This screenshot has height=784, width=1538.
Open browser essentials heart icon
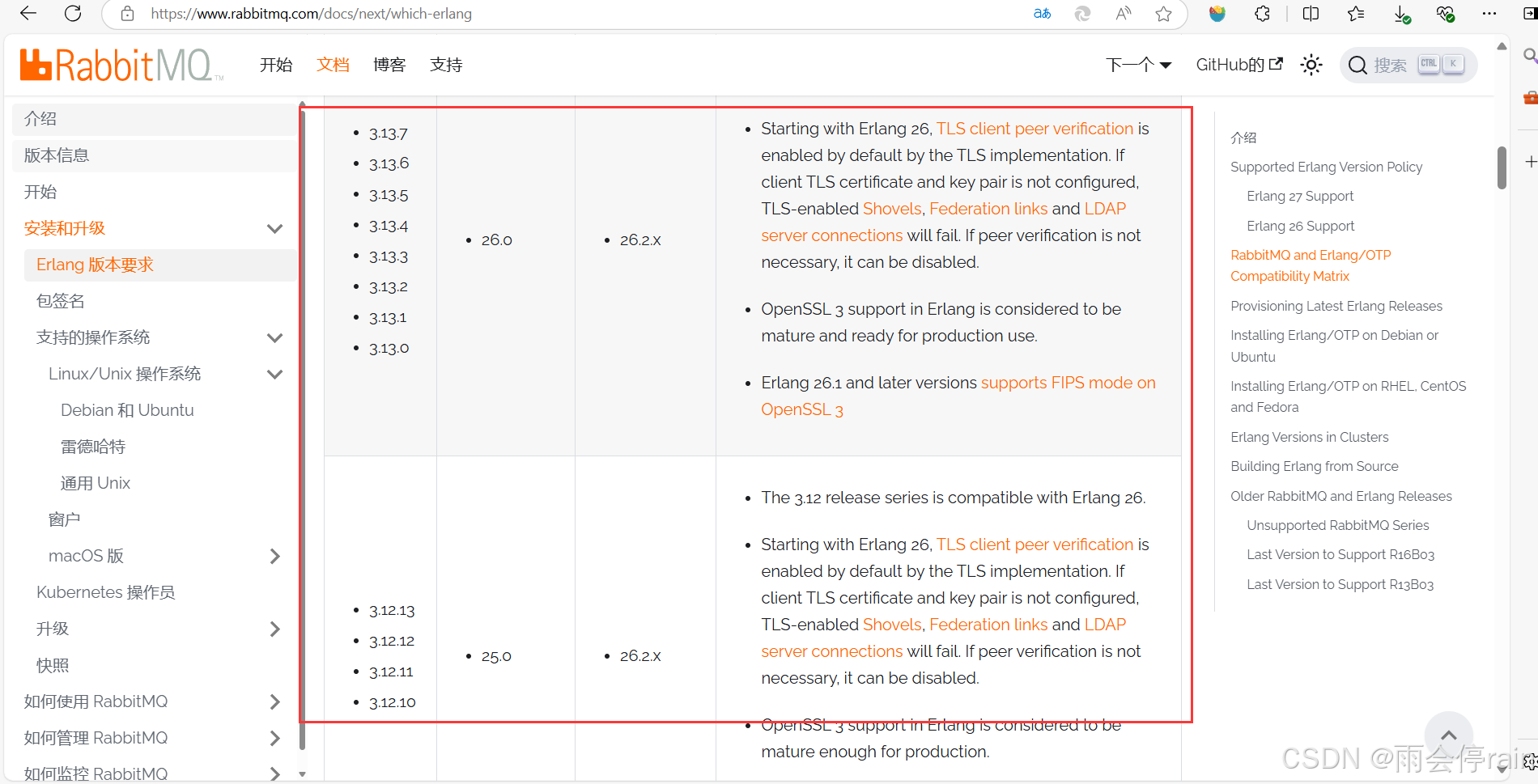1445,14
